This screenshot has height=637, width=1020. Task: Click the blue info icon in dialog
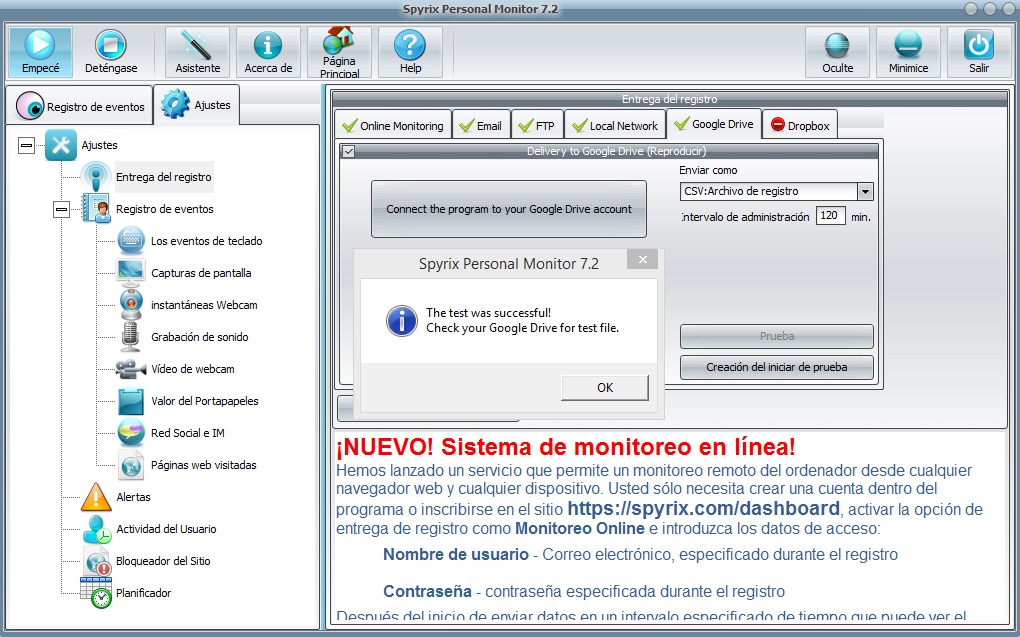coord(402,321)
